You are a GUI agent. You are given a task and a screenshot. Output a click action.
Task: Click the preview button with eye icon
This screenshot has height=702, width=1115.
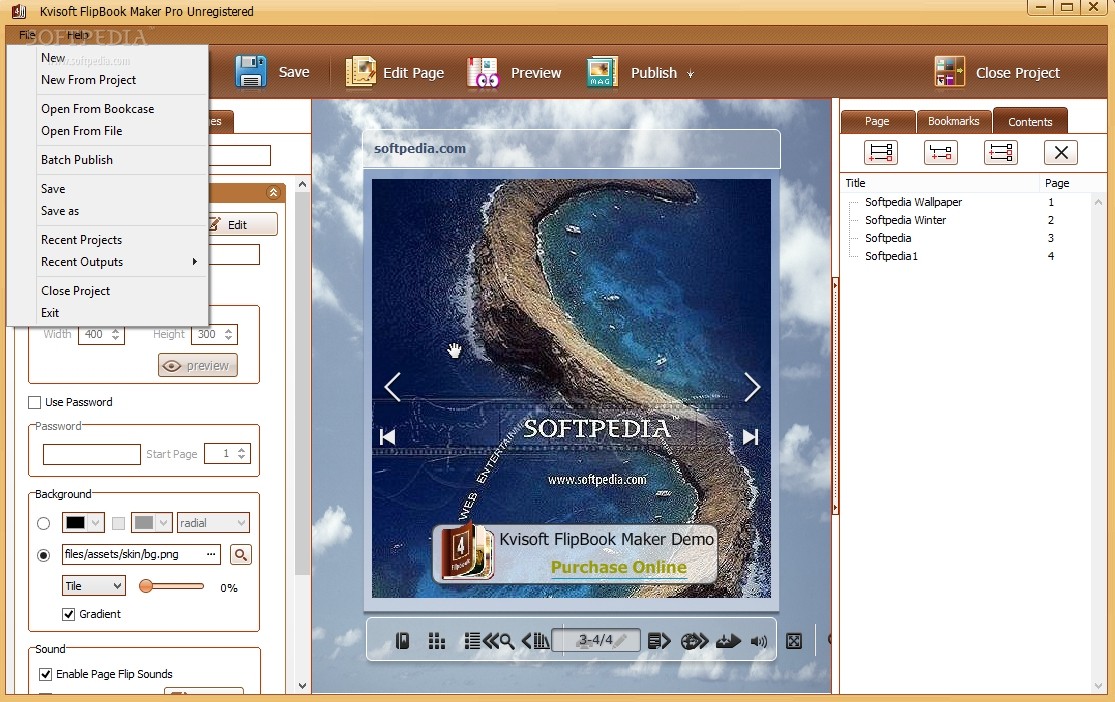tap(198, 366)
